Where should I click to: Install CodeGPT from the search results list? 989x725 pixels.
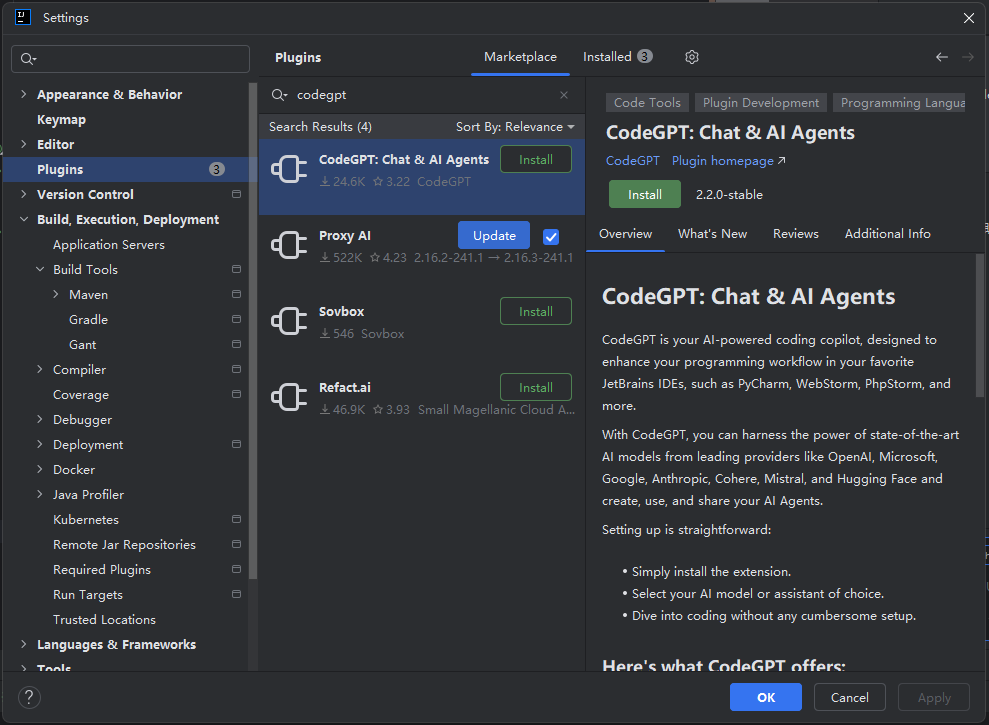click(535, 160)
